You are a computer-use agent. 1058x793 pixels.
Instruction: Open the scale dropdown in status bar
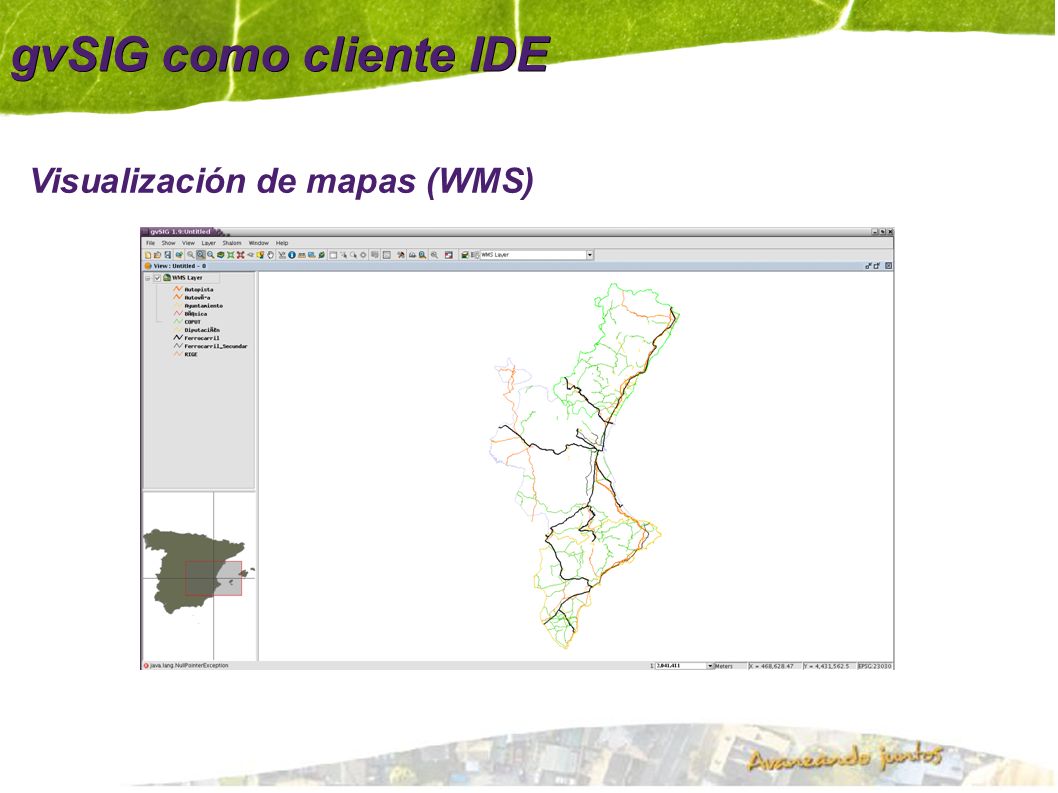tap(710, 665)
